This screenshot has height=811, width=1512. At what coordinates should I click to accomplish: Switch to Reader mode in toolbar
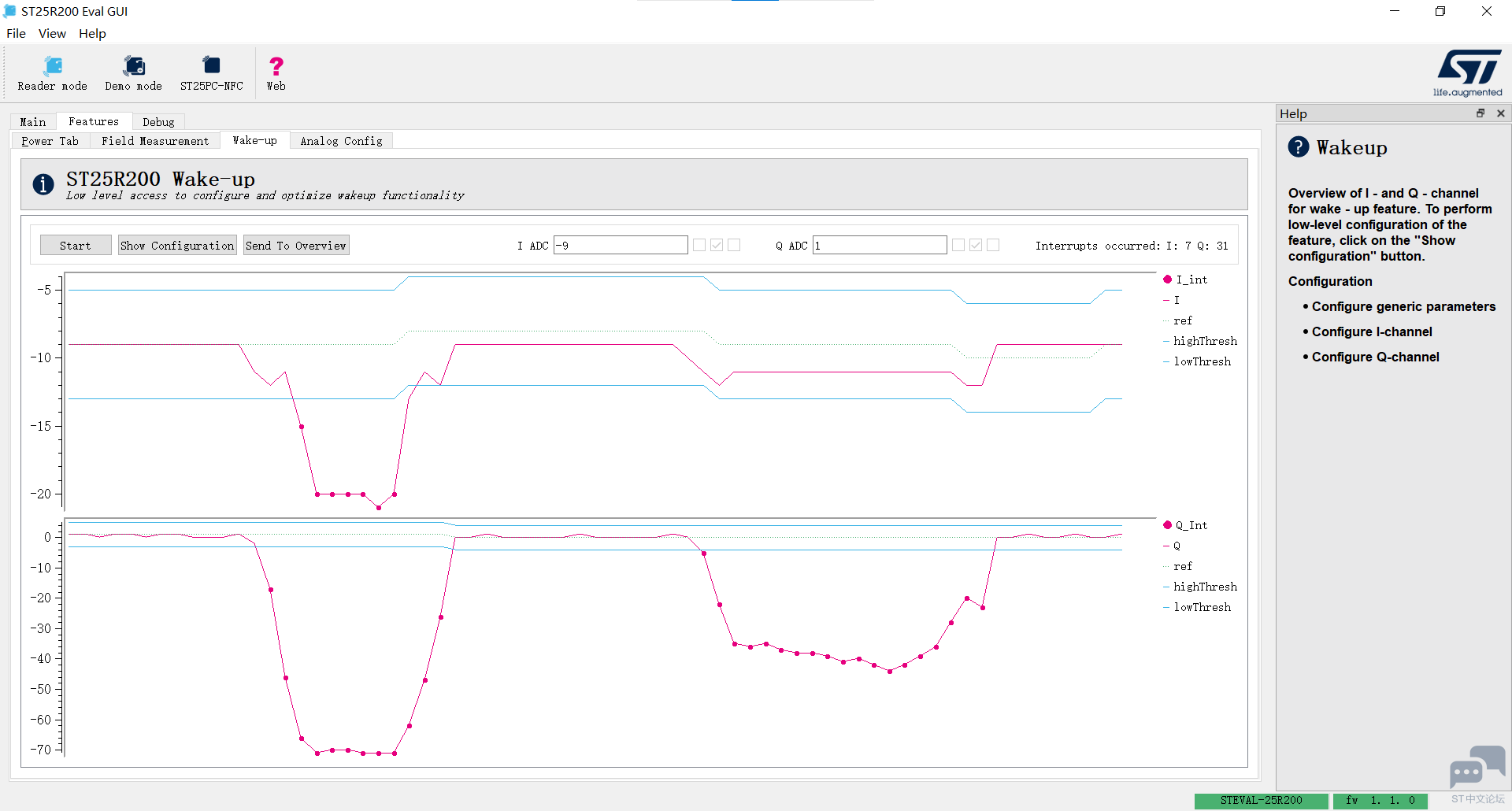53,74
